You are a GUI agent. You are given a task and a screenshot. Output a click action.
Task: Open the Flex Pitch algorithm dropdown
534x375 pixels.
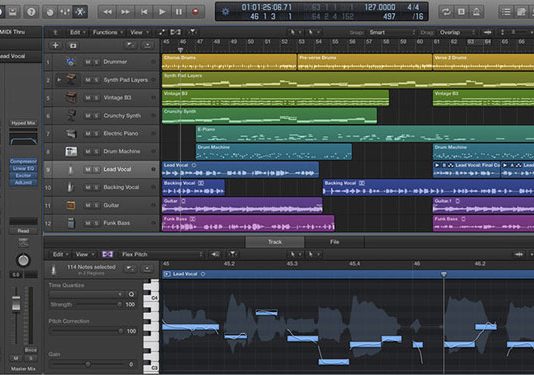click(161, 254)
